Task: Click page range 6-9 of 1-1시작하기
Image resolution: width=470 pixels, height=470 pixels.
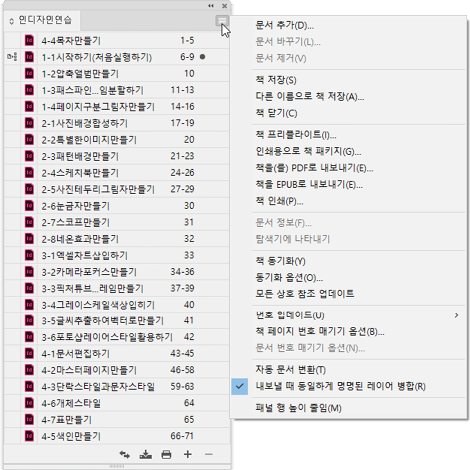Action: 187,57
